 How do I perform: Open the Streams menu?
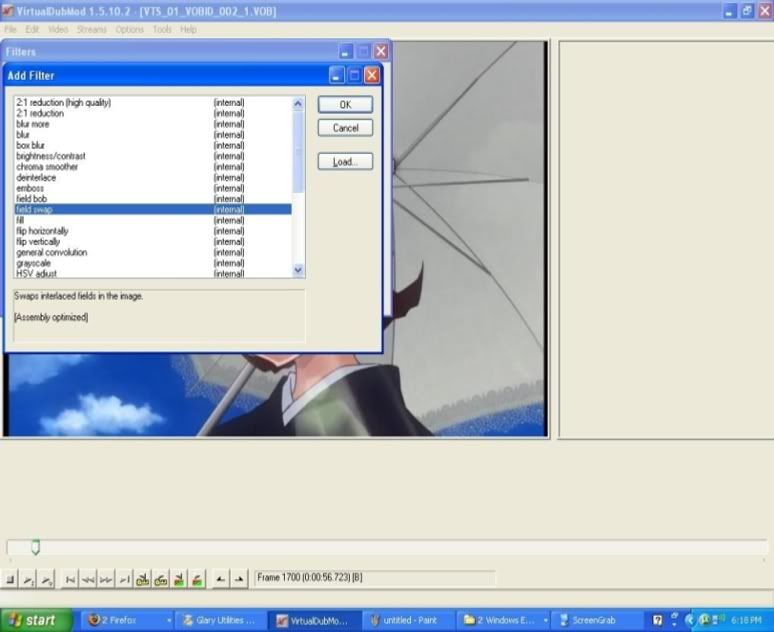92,30
